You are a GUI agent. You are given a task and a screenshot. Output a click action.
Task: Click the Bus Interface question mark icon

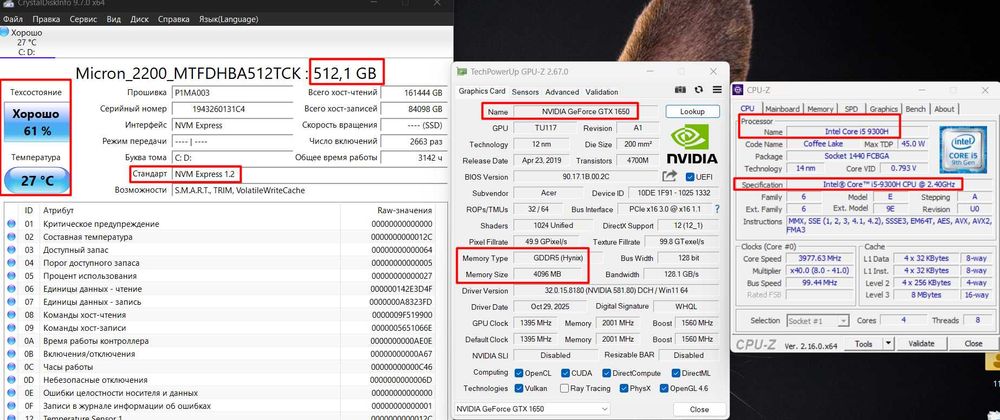click(717, 209)
